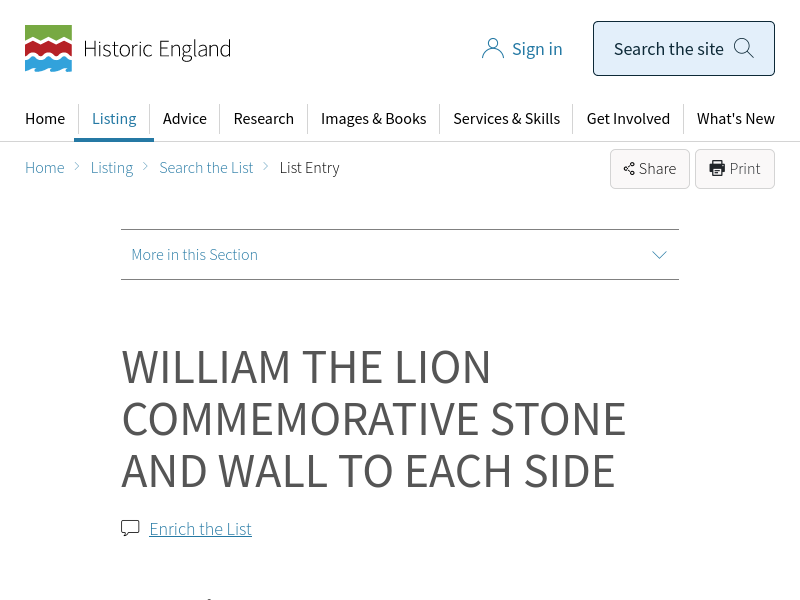This screenshot has width=800, height=600.
Task: Click the Search the List breadcrumb
Action: (206, 168)
